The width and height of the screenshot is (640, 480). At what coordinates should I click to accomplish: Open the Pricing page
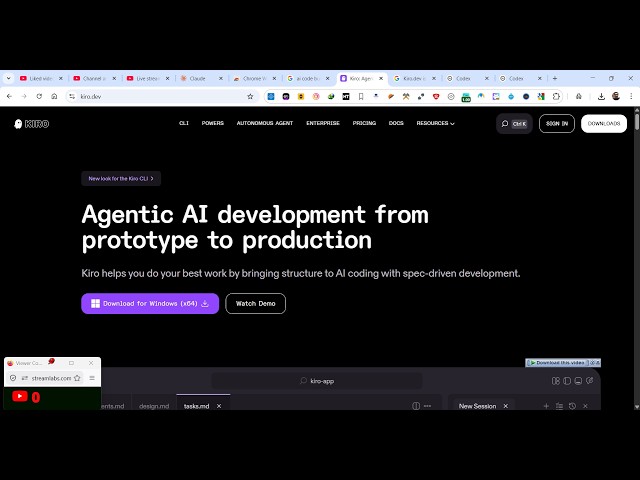point(364,123)
